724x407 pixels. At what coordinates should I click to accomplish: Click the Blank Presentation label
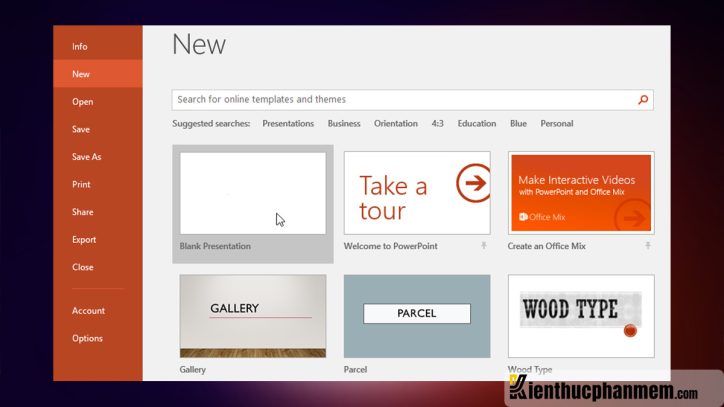[215, 246]
